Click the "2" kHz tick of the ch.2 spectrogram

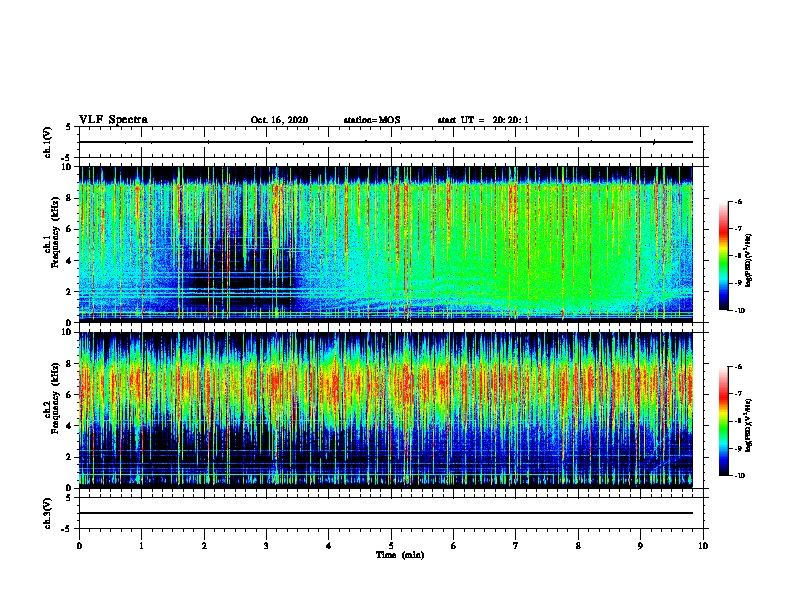[69, 457]
